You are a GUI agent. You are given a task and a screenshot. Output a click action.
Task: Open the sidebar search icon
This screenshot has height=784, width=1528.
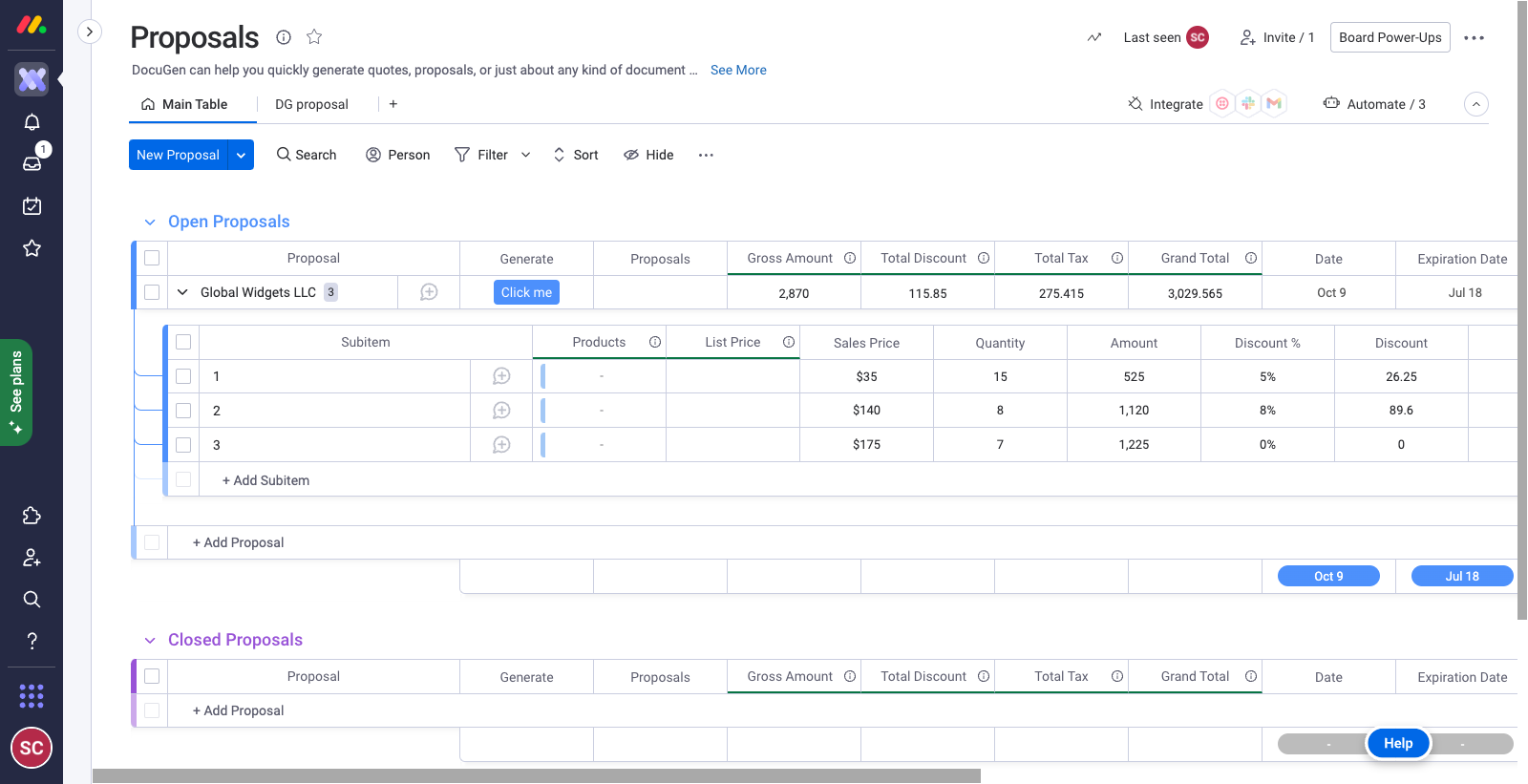pos(32,600)
